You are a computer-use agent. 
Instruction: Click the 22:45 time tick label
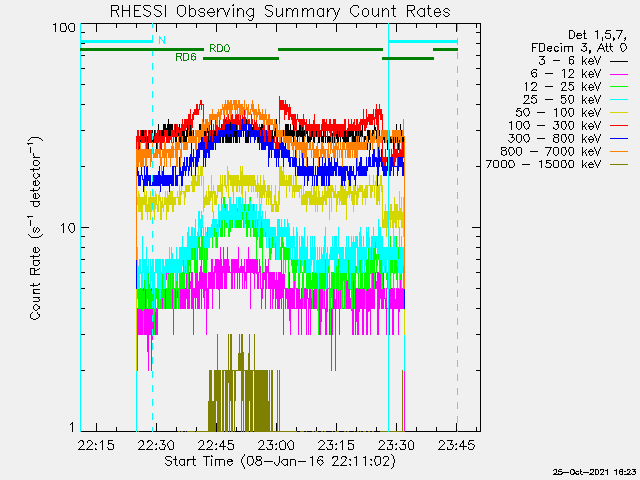(x=216, y=444)
